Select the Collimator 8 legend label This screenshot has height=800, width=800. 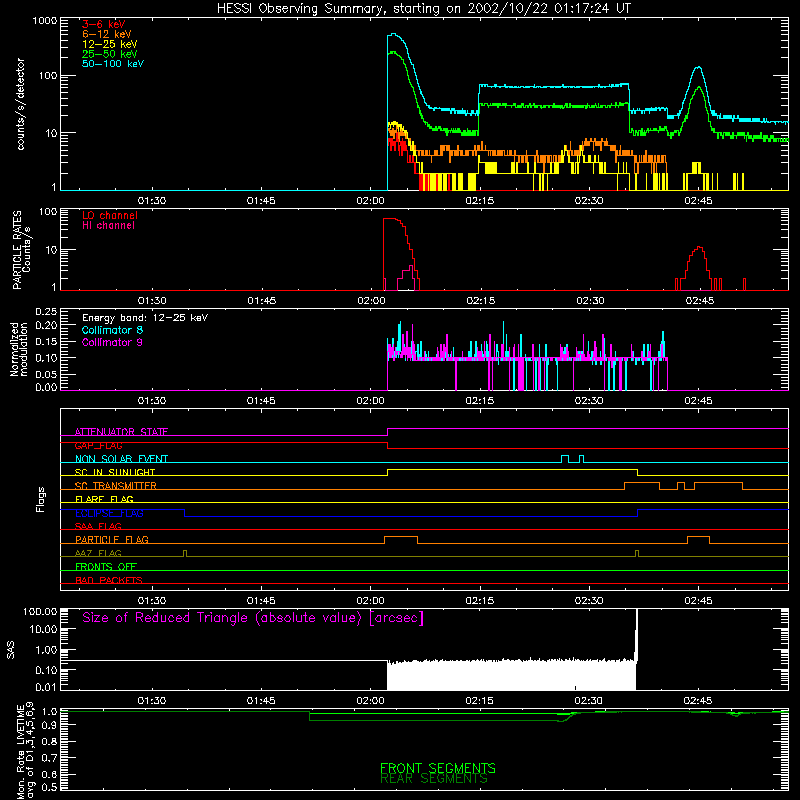coord(112,330)
